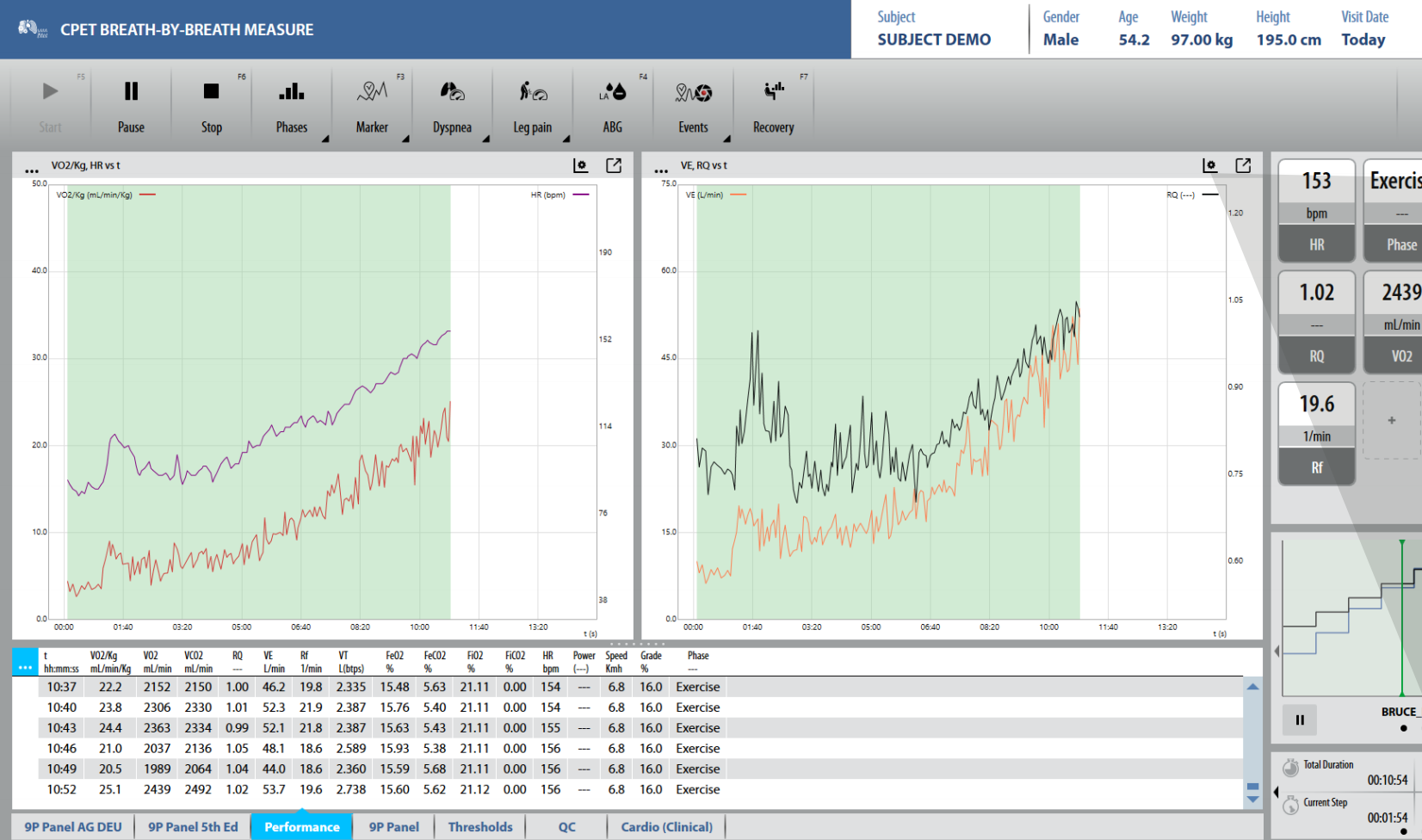
Task: Record a Dyspnea score
Action: click(452, 106)
